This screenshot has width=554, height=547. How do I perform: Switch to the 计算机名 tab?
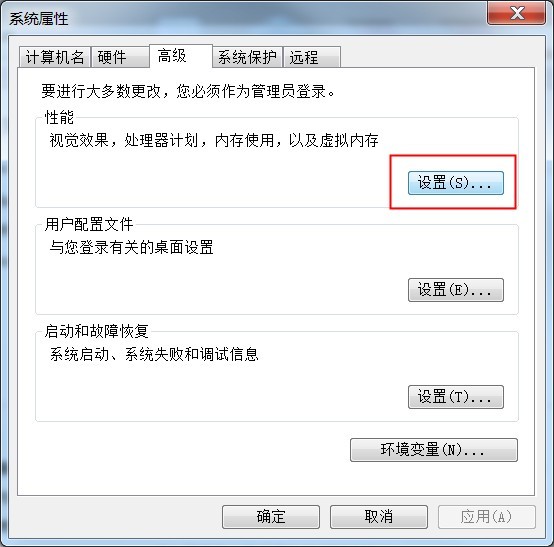(55, 57)
